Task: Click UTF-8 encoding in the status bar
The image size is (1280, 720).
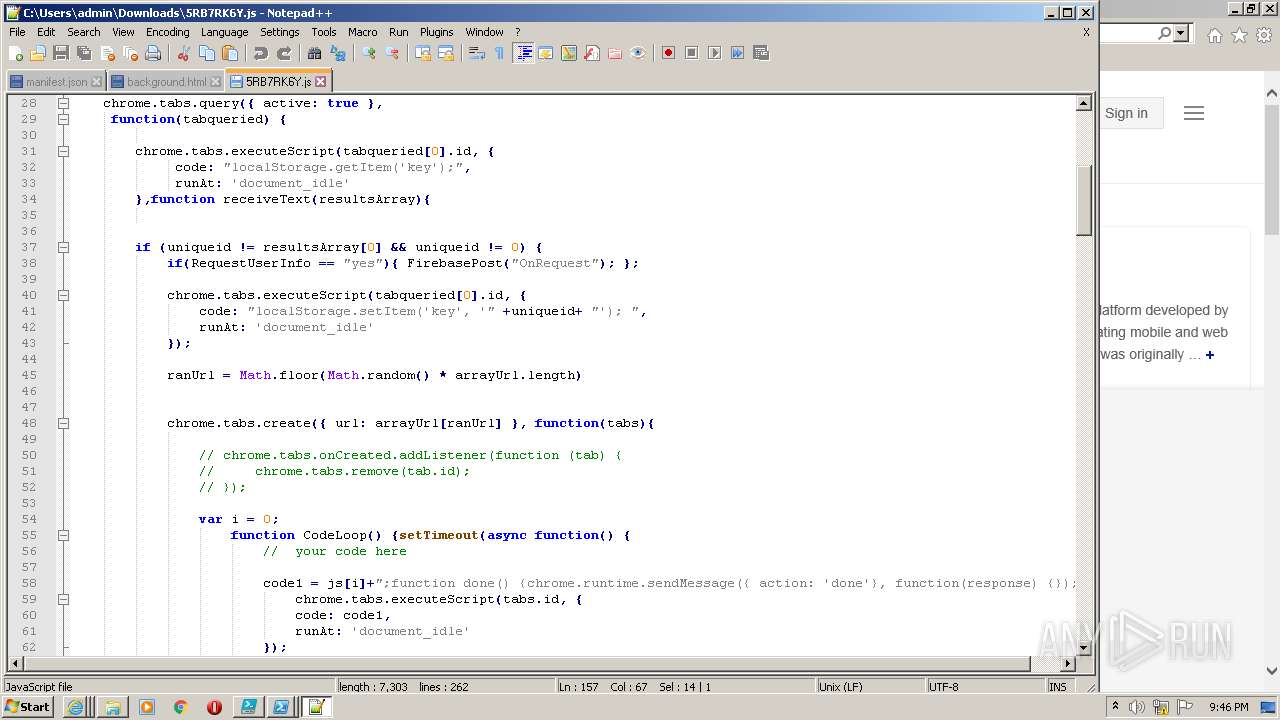Action: (944, 687)
